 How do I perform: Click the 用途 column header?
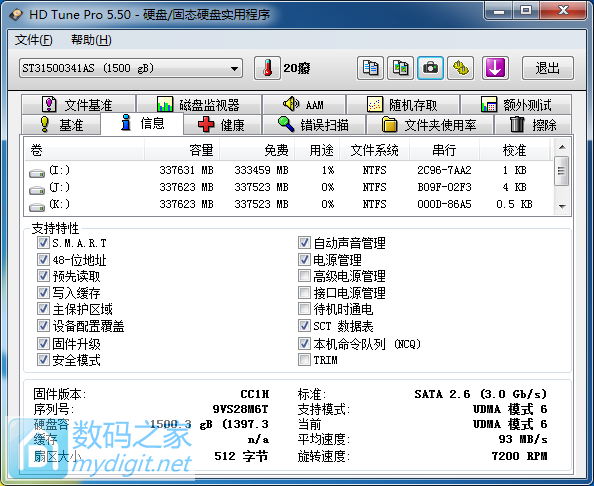[x=317, y=150]
